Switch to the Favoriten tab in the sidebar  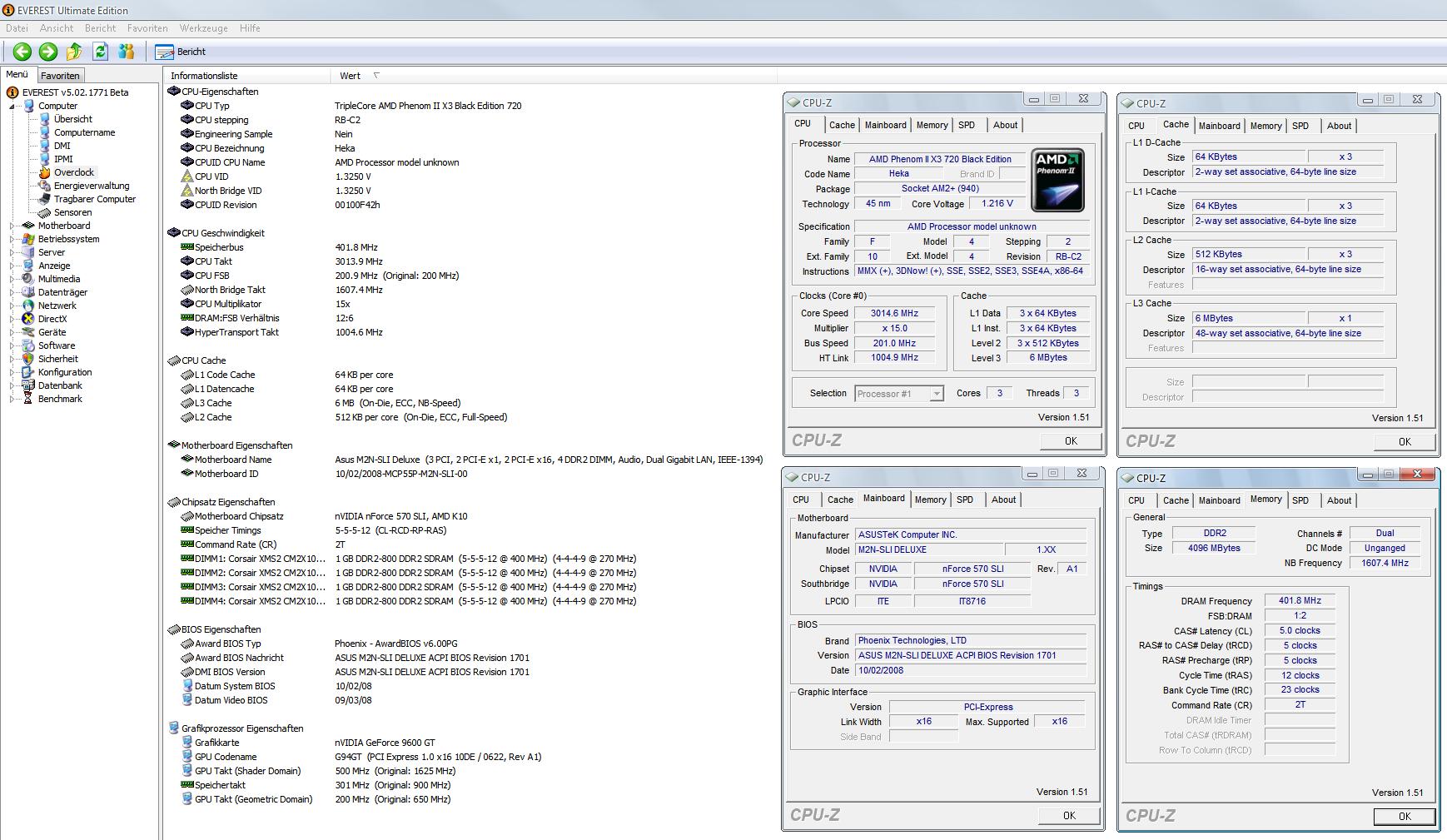(60, 76)
